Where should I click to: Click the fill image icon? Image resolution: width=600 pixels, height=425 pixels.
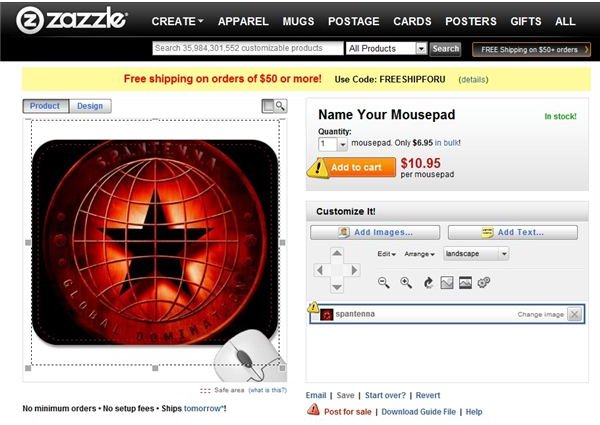click(x=465, y=283)
